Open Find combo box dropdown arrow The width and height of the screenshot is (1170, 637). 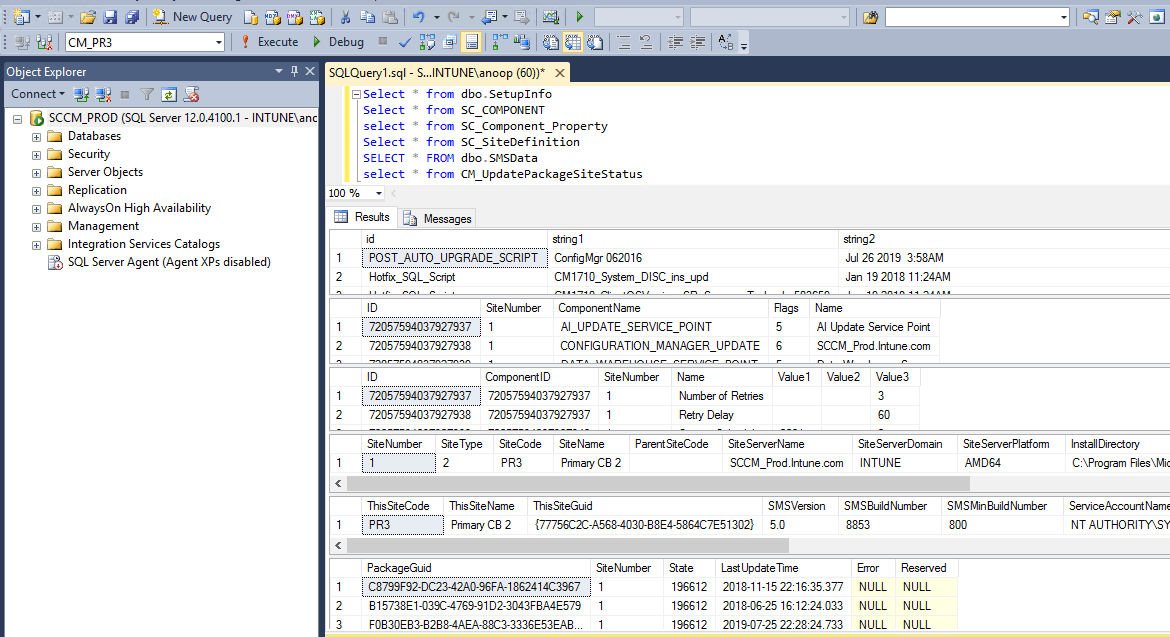click(x=1063, y=17)
